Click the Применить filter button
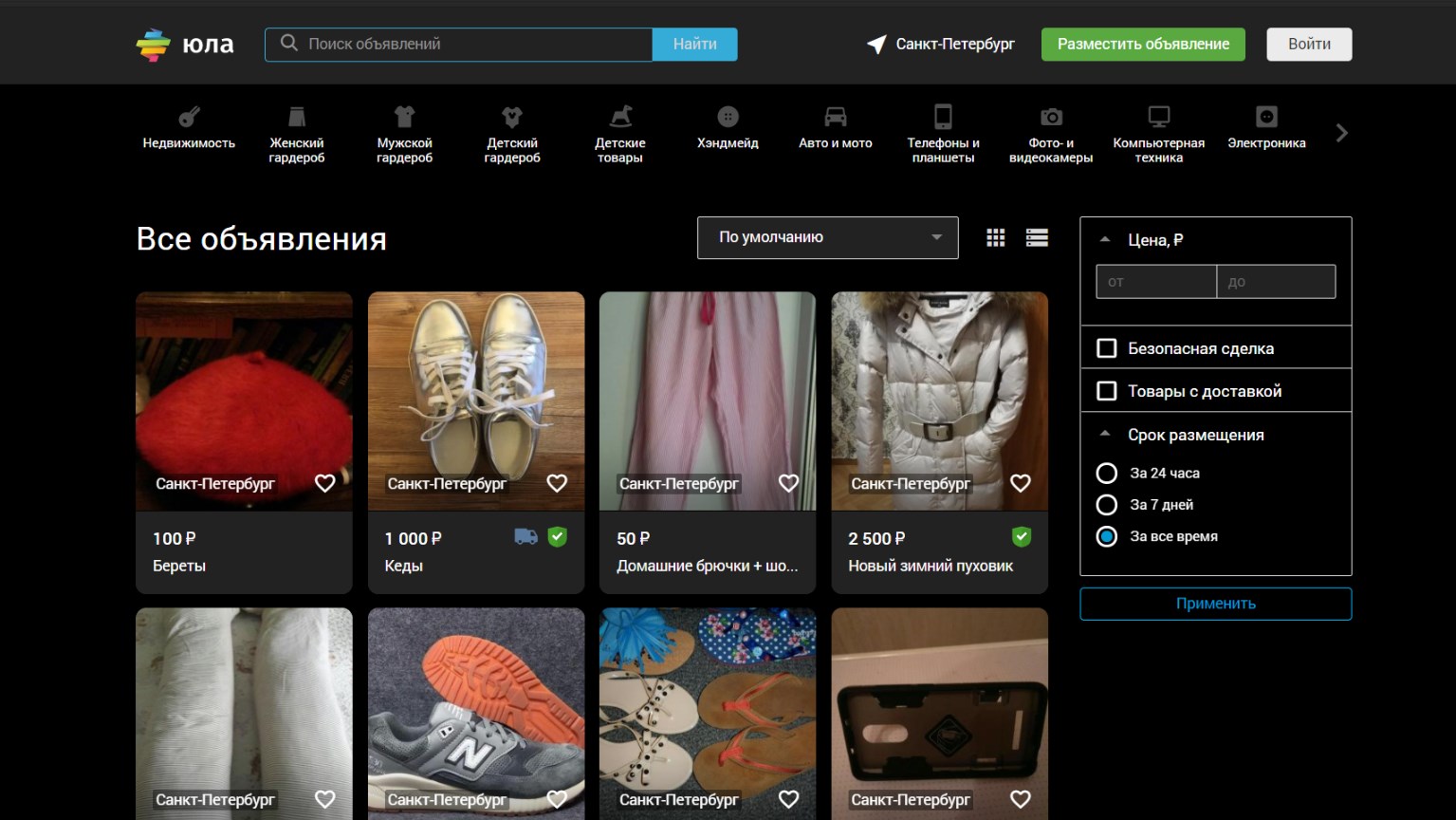Screen dimensions: 1456x820 [1215, 604]
